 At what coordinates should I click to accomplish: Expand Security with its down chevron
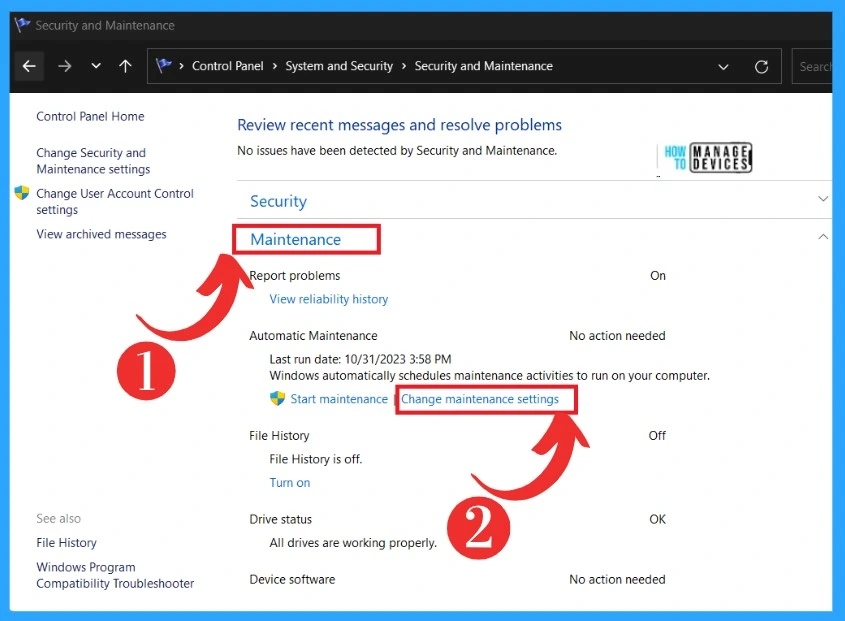pos(823,198)
